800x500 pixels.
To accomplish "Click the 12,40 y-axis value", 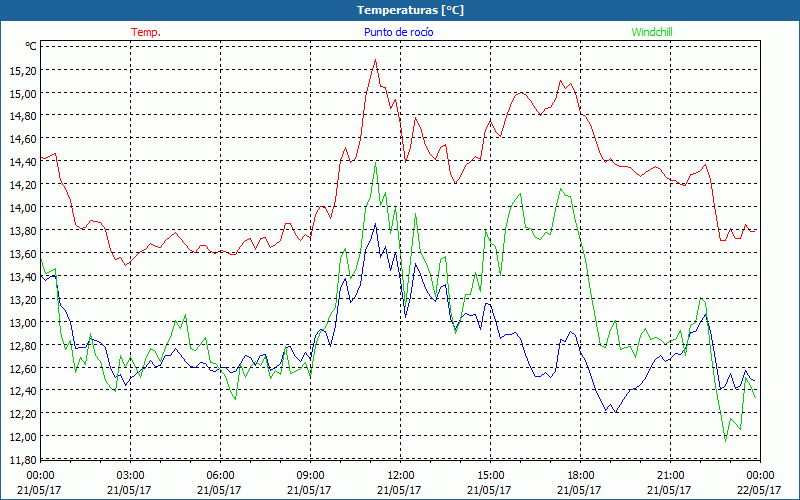I will pyautogui.click(x=23, y=390).
